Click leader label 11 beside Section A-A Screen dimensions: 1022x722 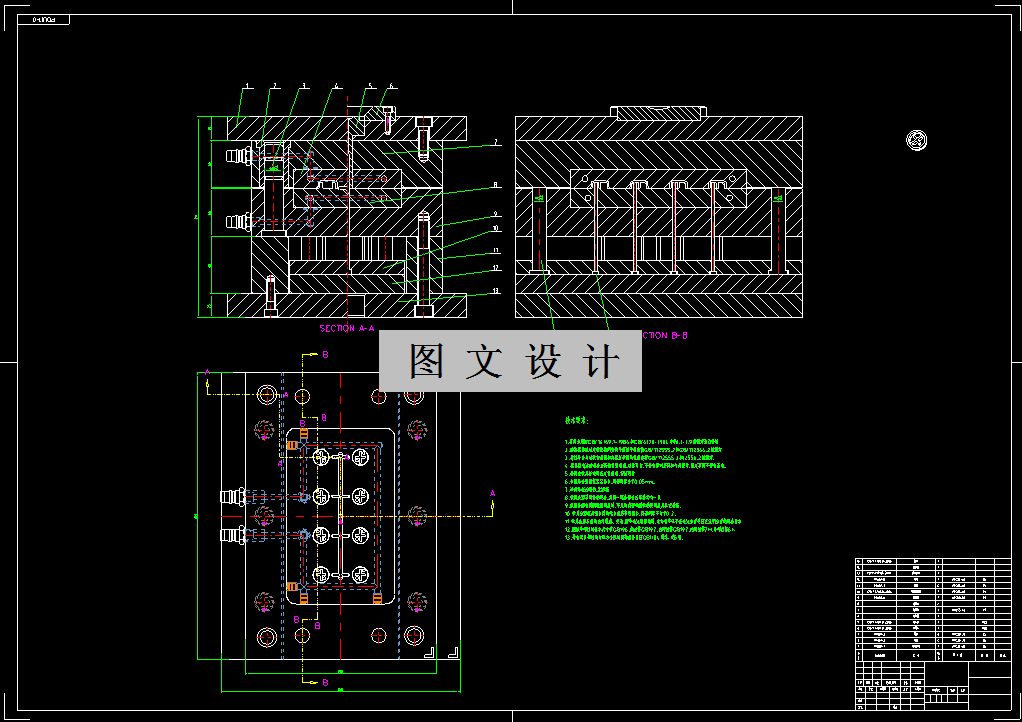(x=495, y=250)
